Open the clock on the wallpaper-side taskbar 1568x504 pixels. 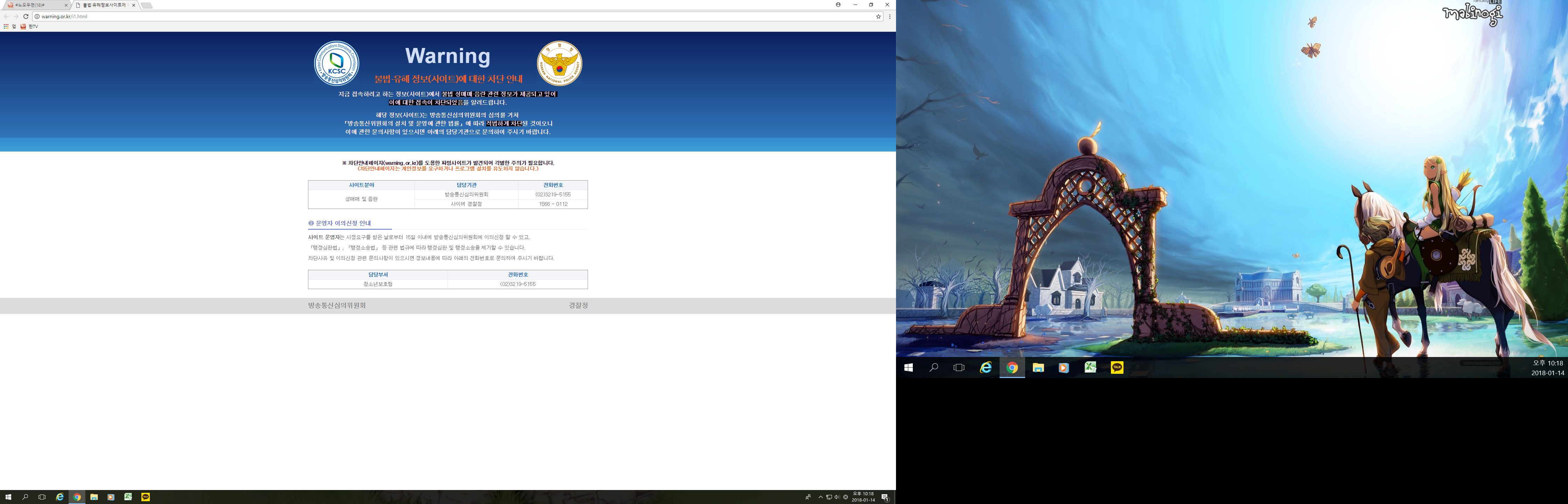[x=1548, y=367]
